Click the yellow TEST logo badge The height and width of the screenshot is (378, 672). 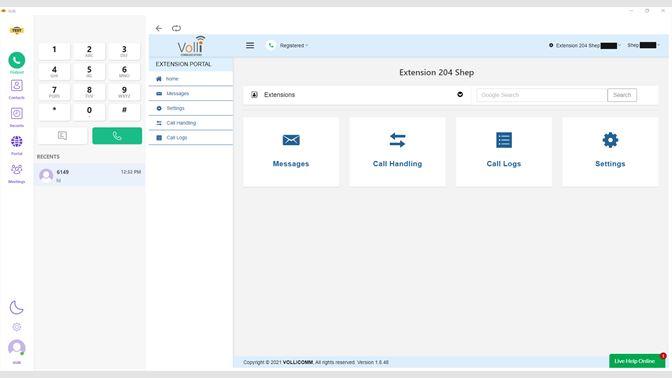click(17, 30)
